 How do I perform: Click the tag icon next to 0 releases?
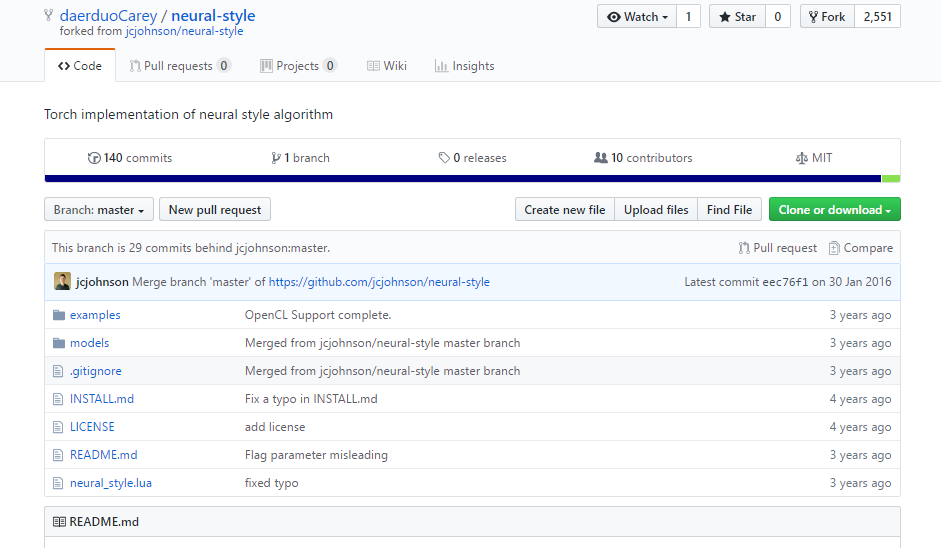pyautogui.click(x=444, y=158)
